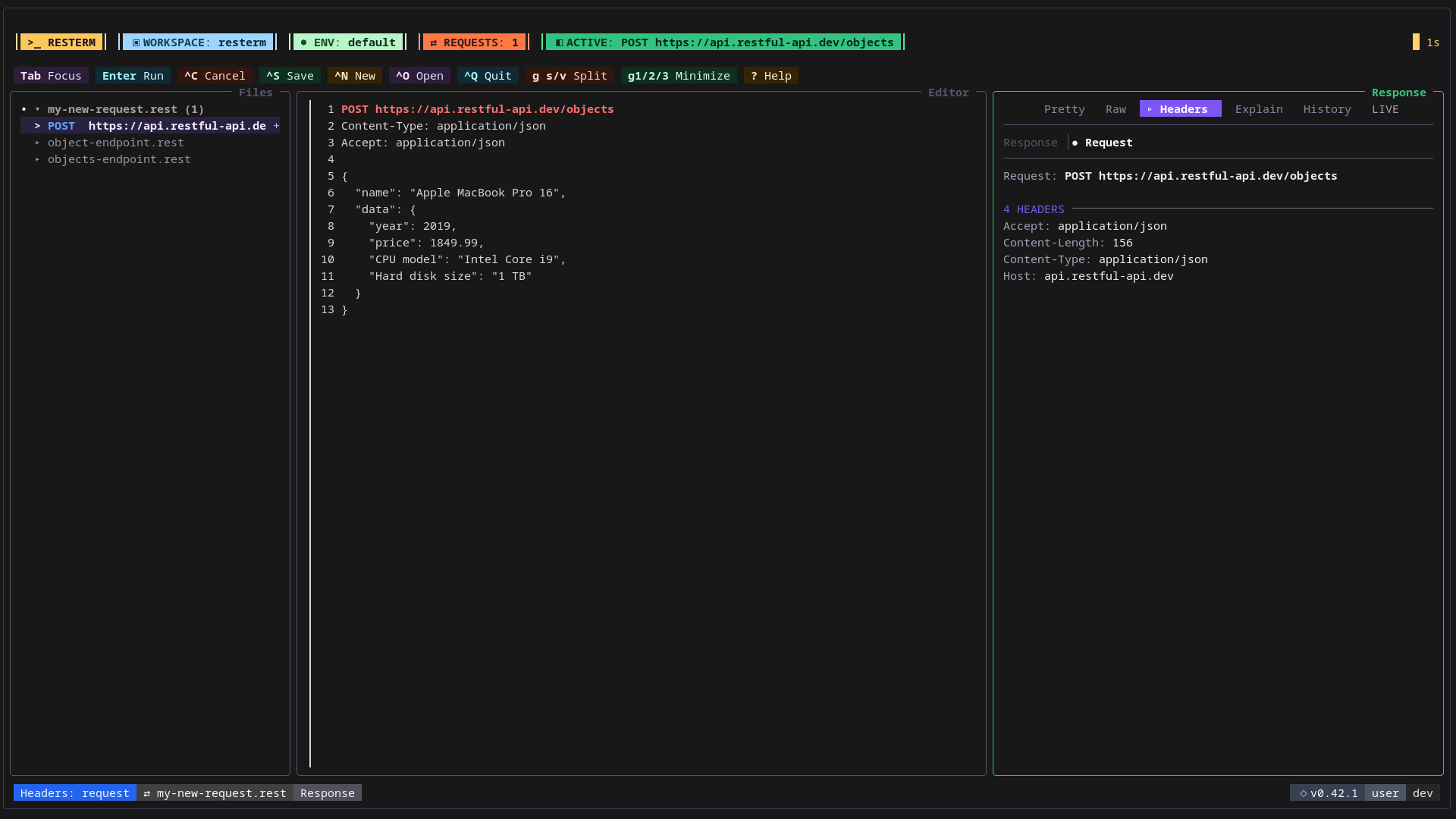The image size is (1456, 819).
Task: Click the Headers: request status badge
Action: click(75, 792)
